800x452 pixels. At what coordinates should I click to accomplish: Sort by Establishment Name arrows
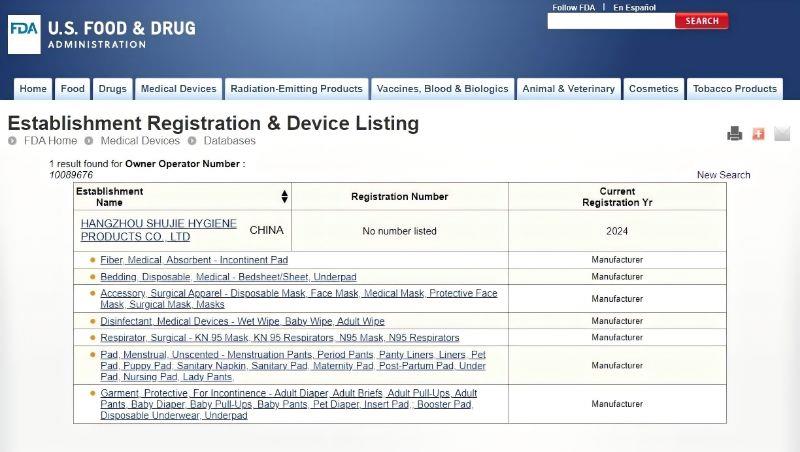pos(284,196)
